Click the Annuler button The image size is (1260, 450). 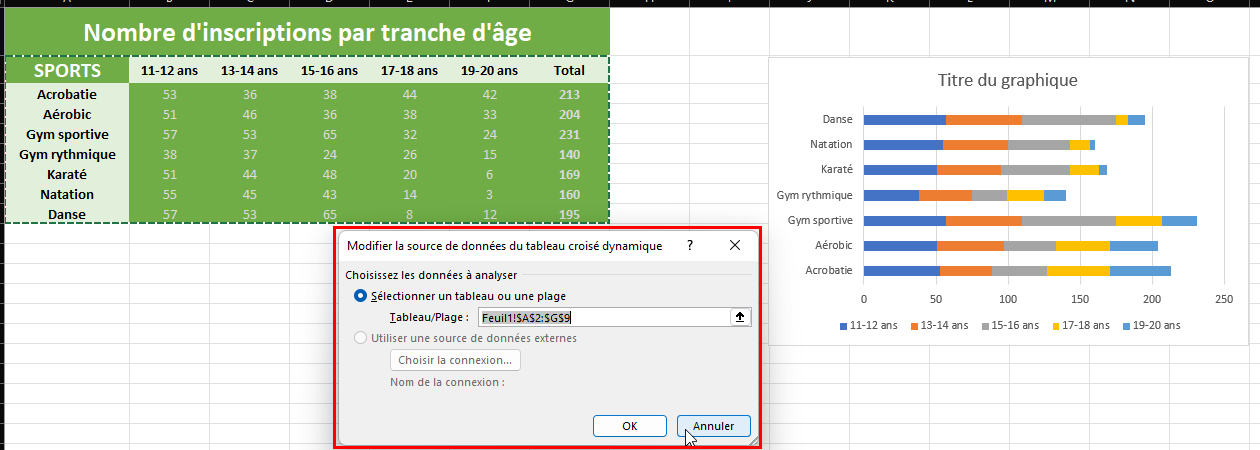pos(714,426)
